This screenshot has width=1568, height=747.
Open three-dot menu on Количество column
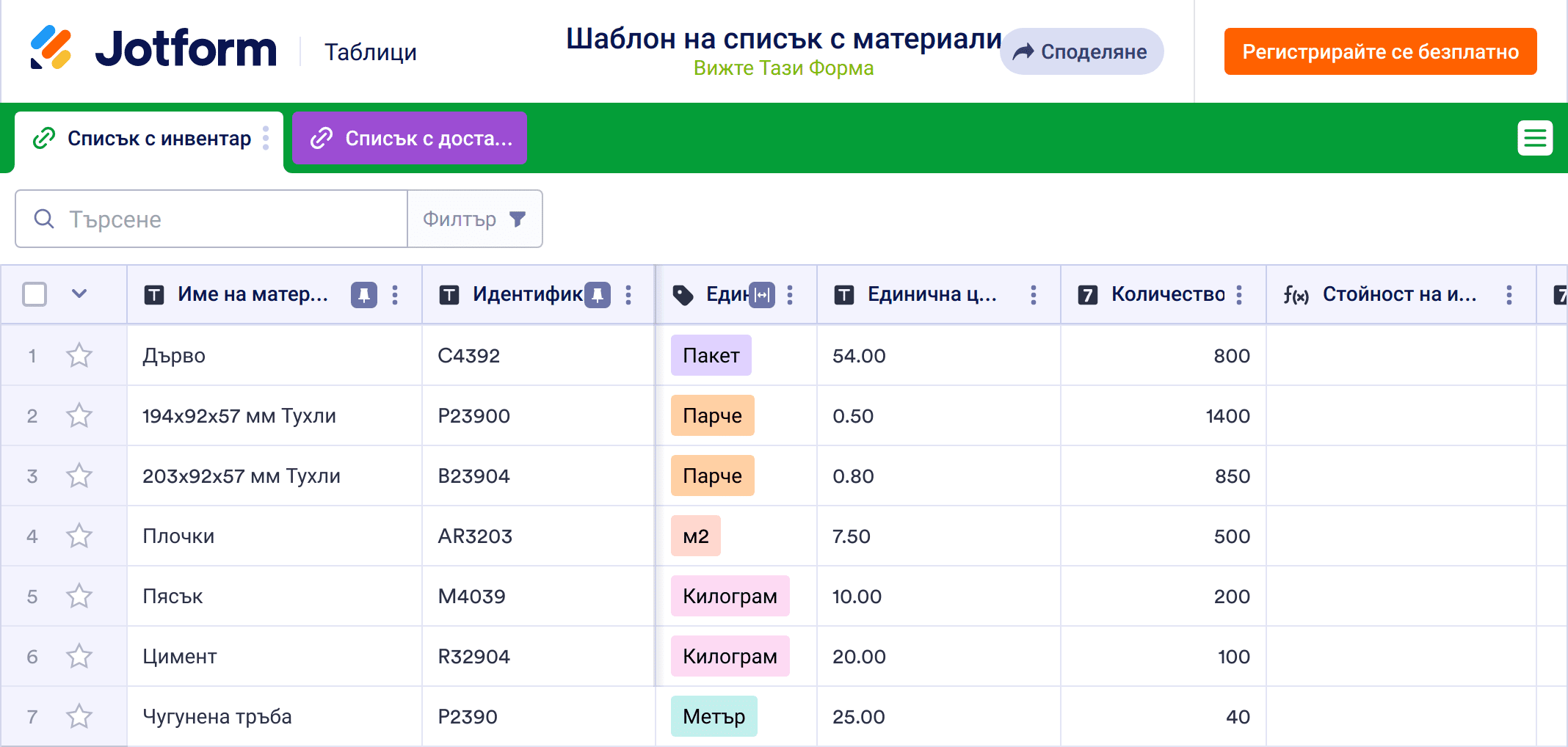pos(1239,295)
